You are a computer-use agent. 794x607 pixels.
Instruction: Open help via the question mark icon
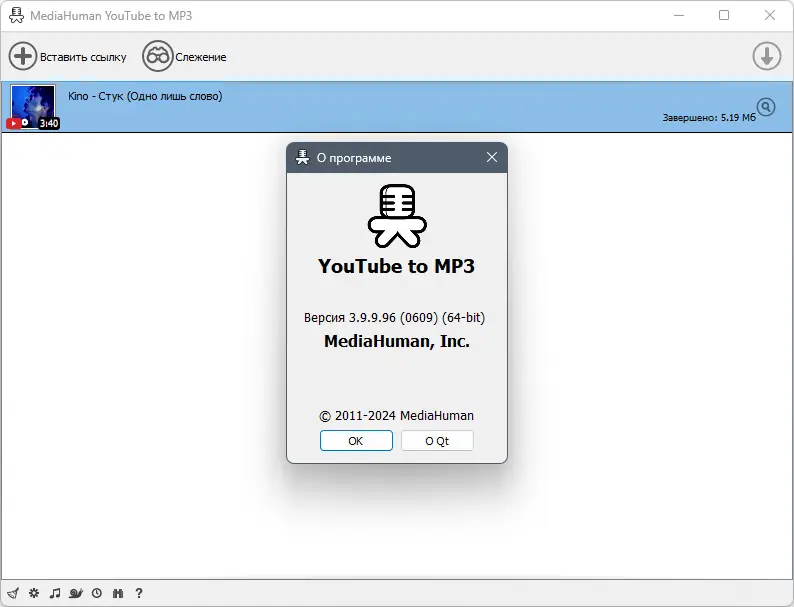tap(139, 593)
